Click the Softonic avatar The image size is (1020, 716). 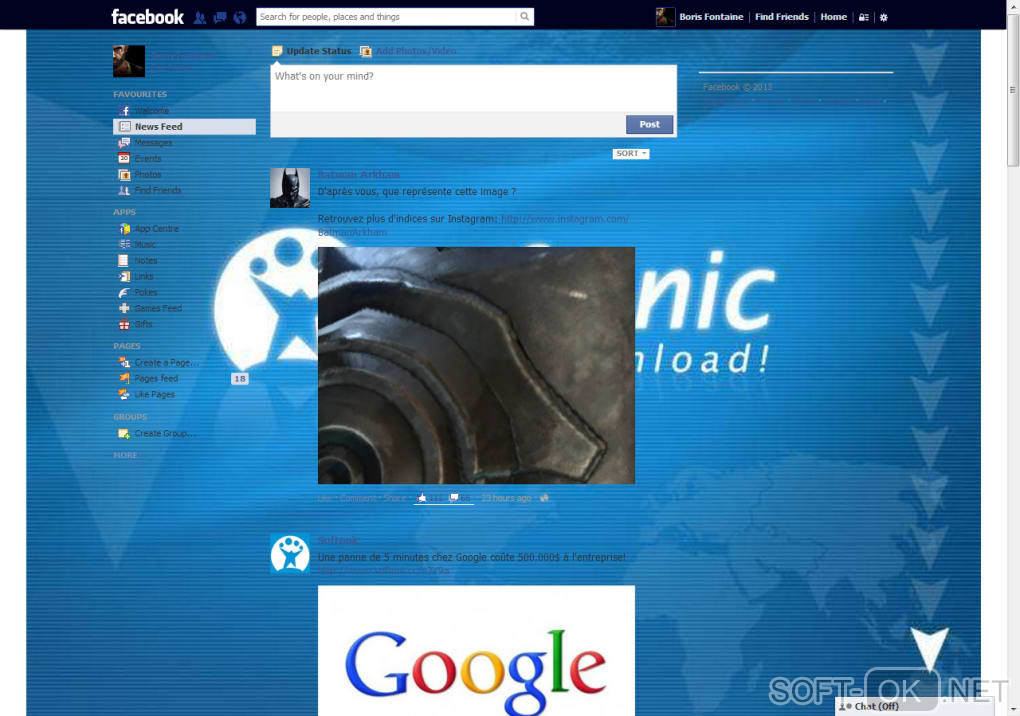tap(290, 554)
